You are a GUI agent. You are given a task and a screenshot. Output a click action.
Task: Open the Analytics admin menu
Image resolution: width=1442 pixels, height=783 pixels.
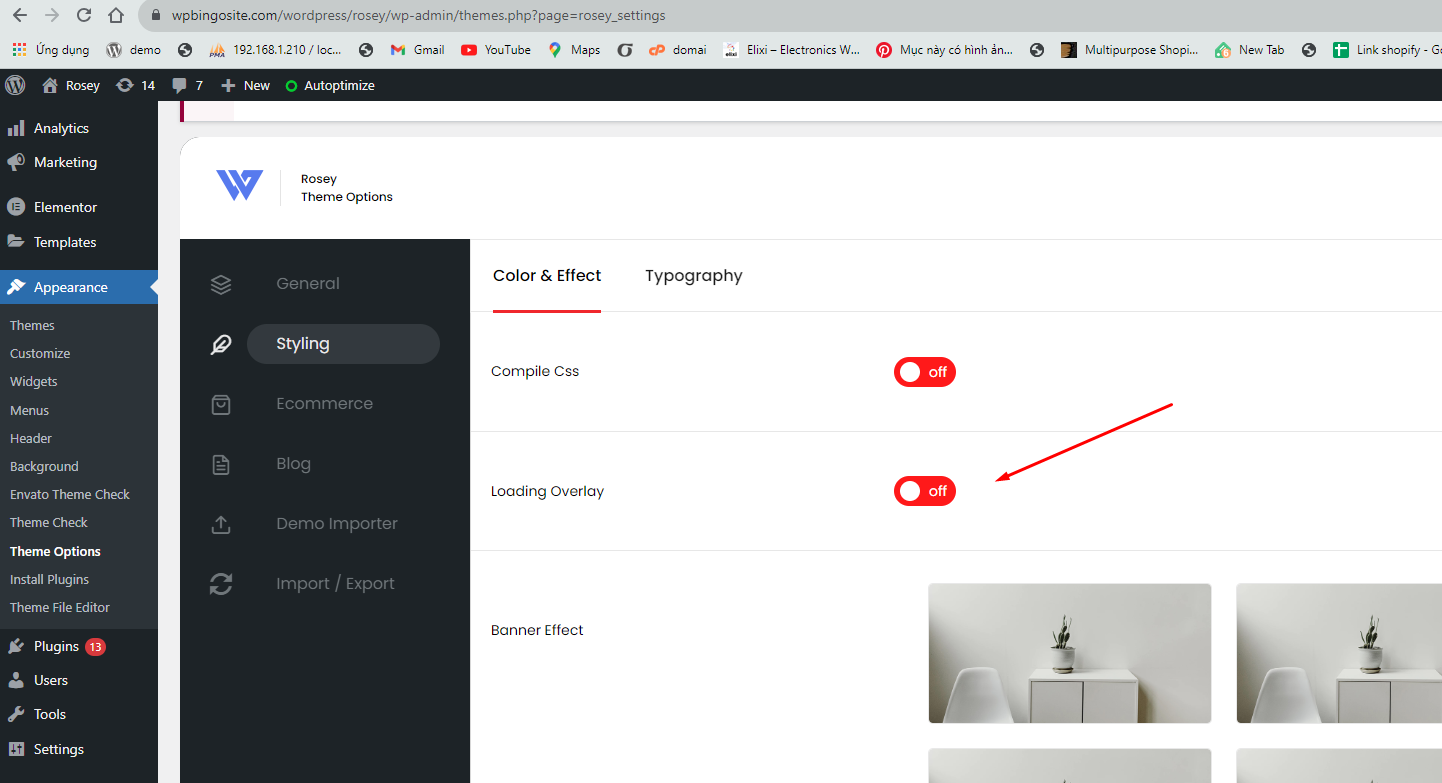pos(79,128)
